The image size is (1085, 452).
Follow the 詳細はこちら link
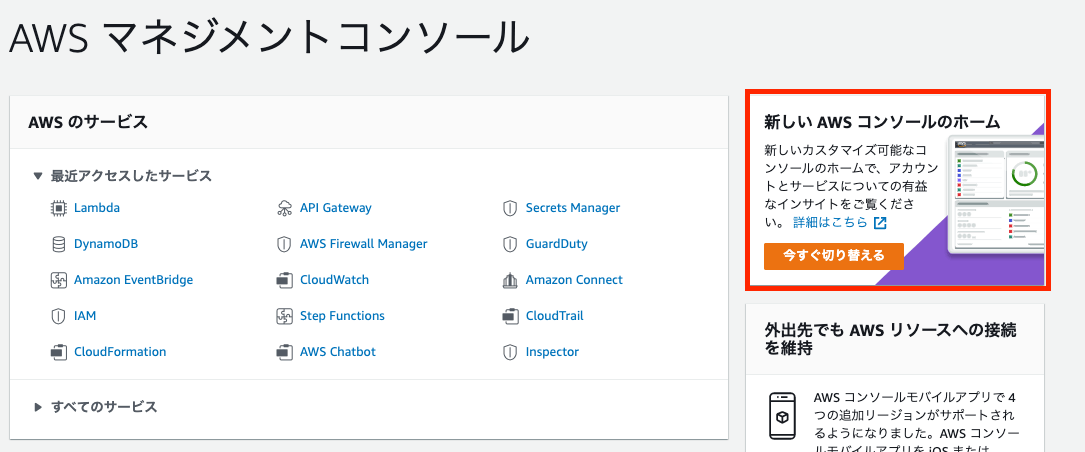pyautogui.click(x=830, y=222)
